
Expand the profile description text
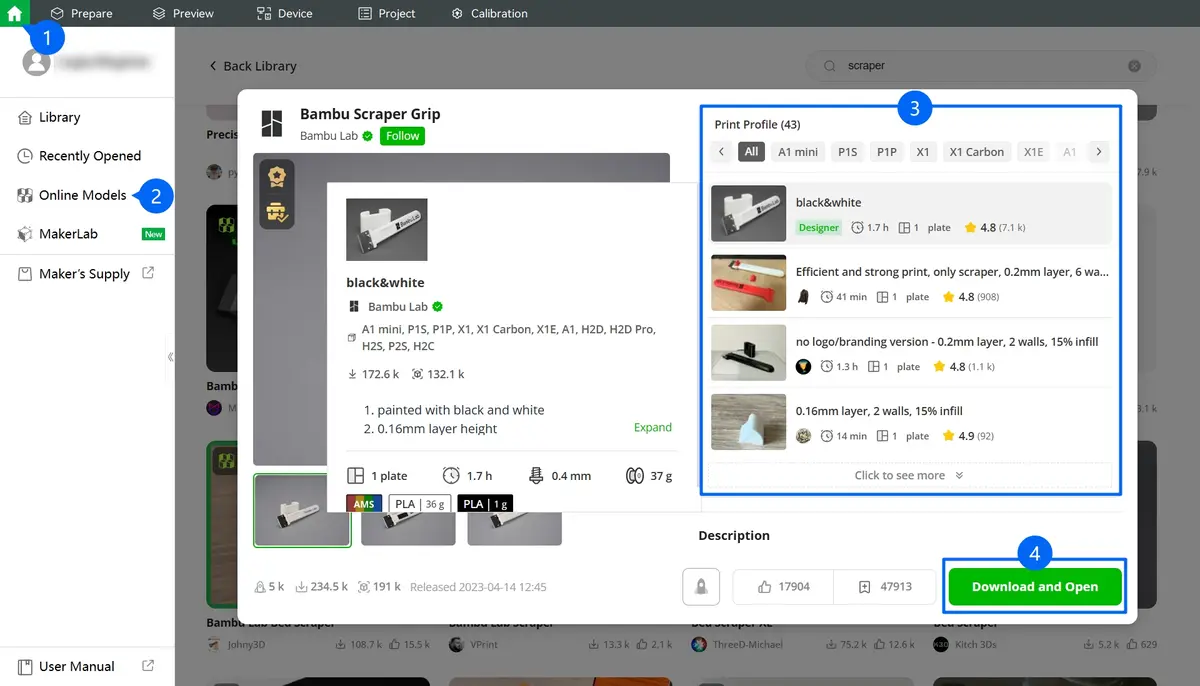652,427
